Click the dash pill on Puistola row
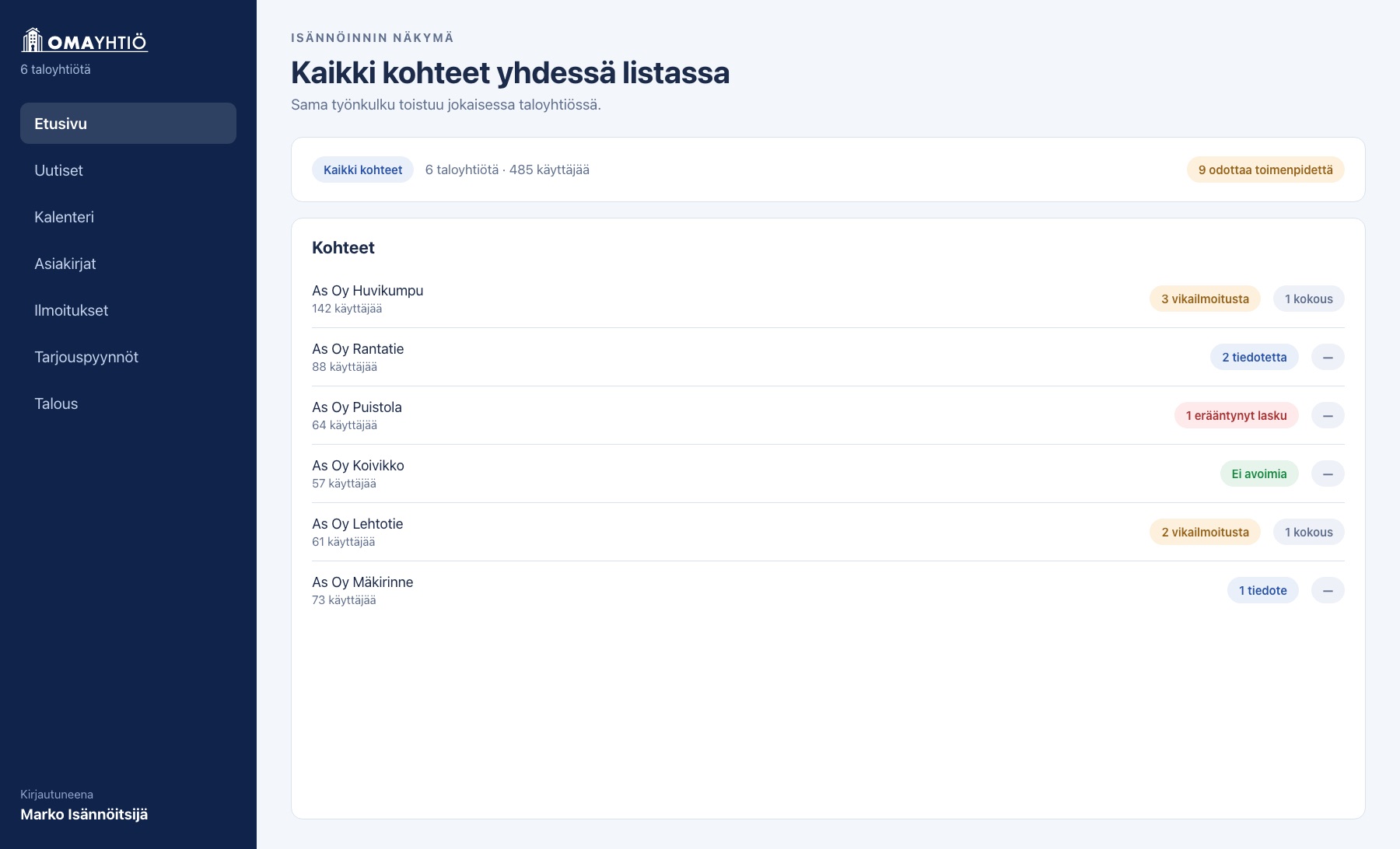The width and height of the screenshot is (1400, 849). click(1328, 415)
